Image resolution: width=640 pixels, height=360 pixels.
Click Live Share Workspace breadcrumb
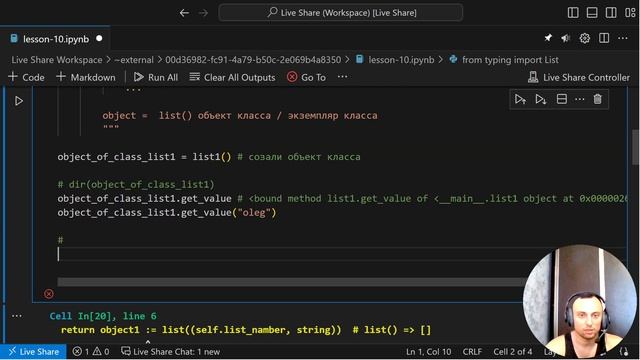click(57, 60)
